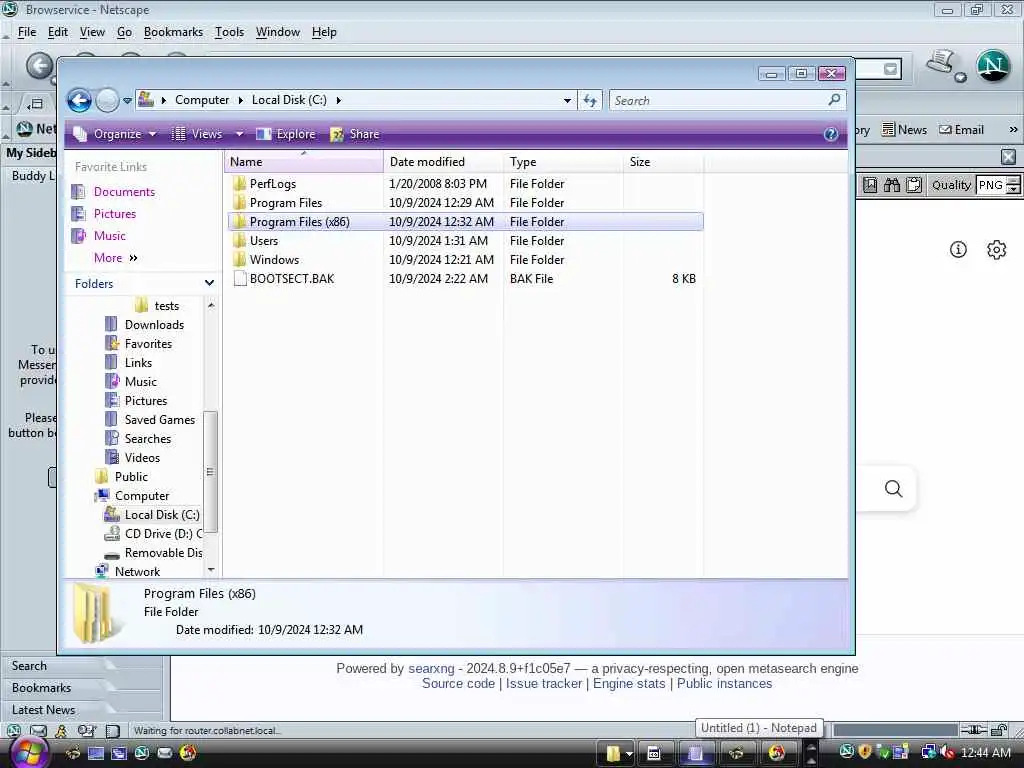Open the Bookmarks menu
This screenshot has width=1024, height=768.
[173, 32]
